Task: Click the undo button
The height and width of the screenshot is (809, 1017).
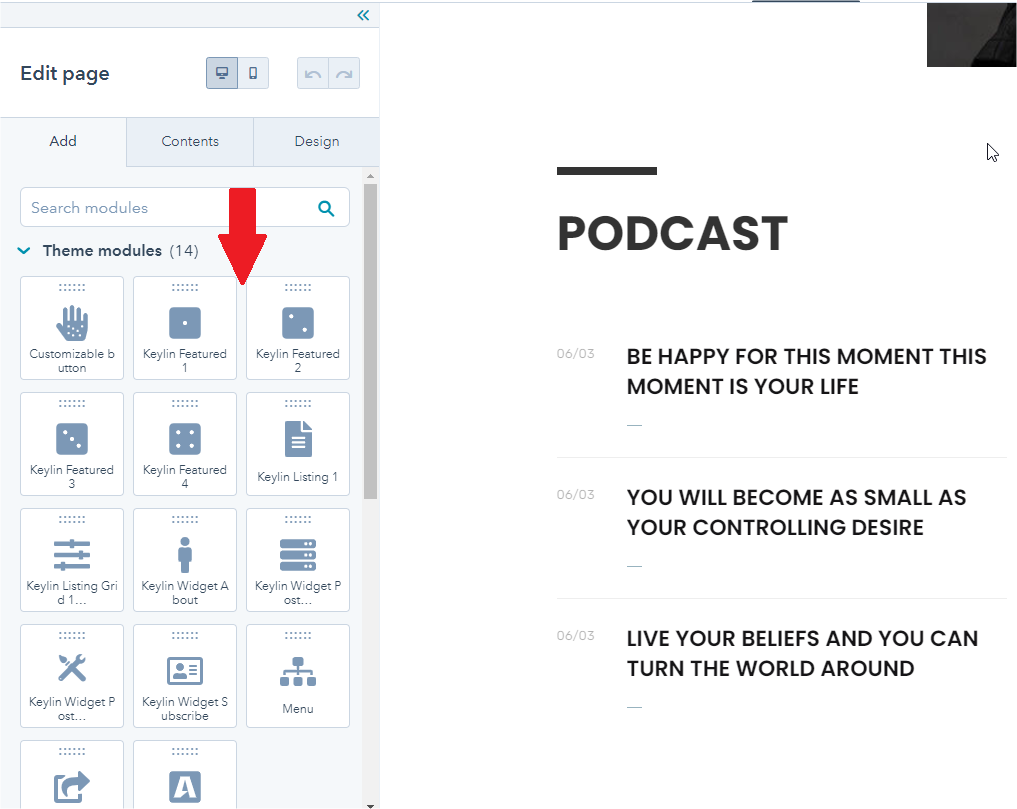Action: click(313, 74)
